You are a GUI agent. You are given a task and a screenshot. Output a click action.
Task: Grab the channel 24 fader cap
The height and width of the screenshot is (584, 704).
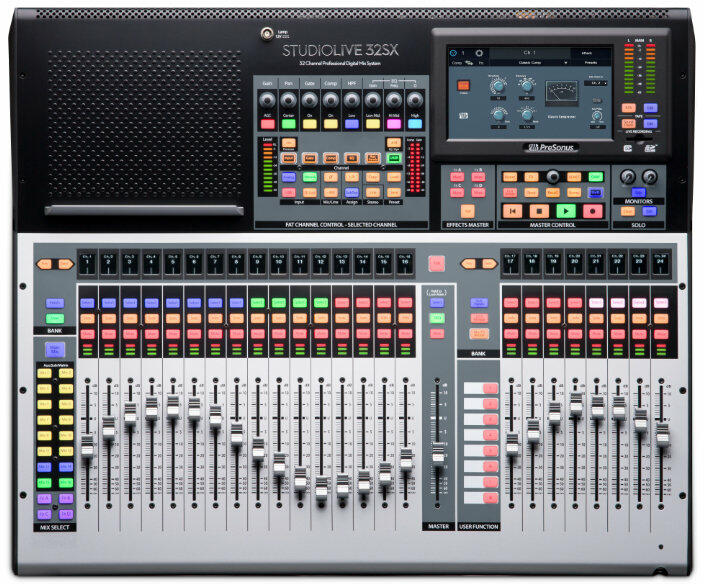click(662, 433)
